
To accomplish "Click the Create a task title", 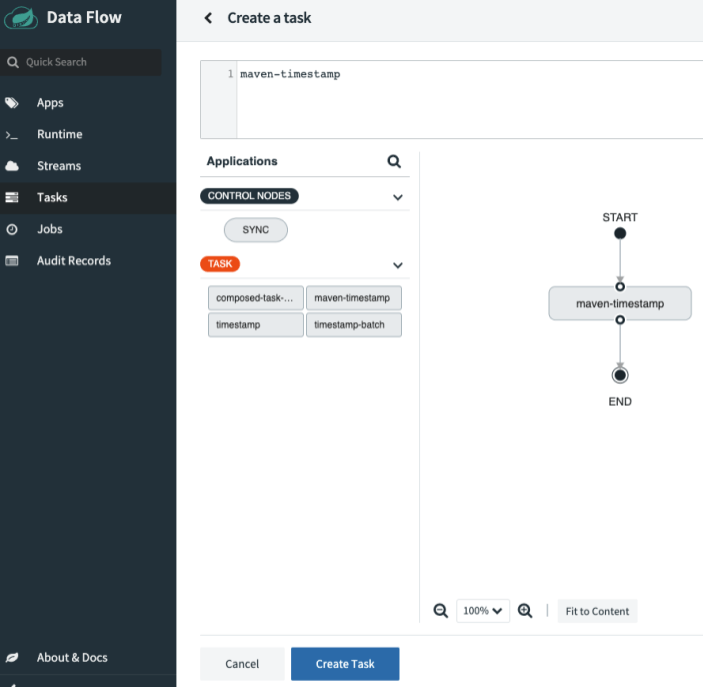I will (269, 18).
